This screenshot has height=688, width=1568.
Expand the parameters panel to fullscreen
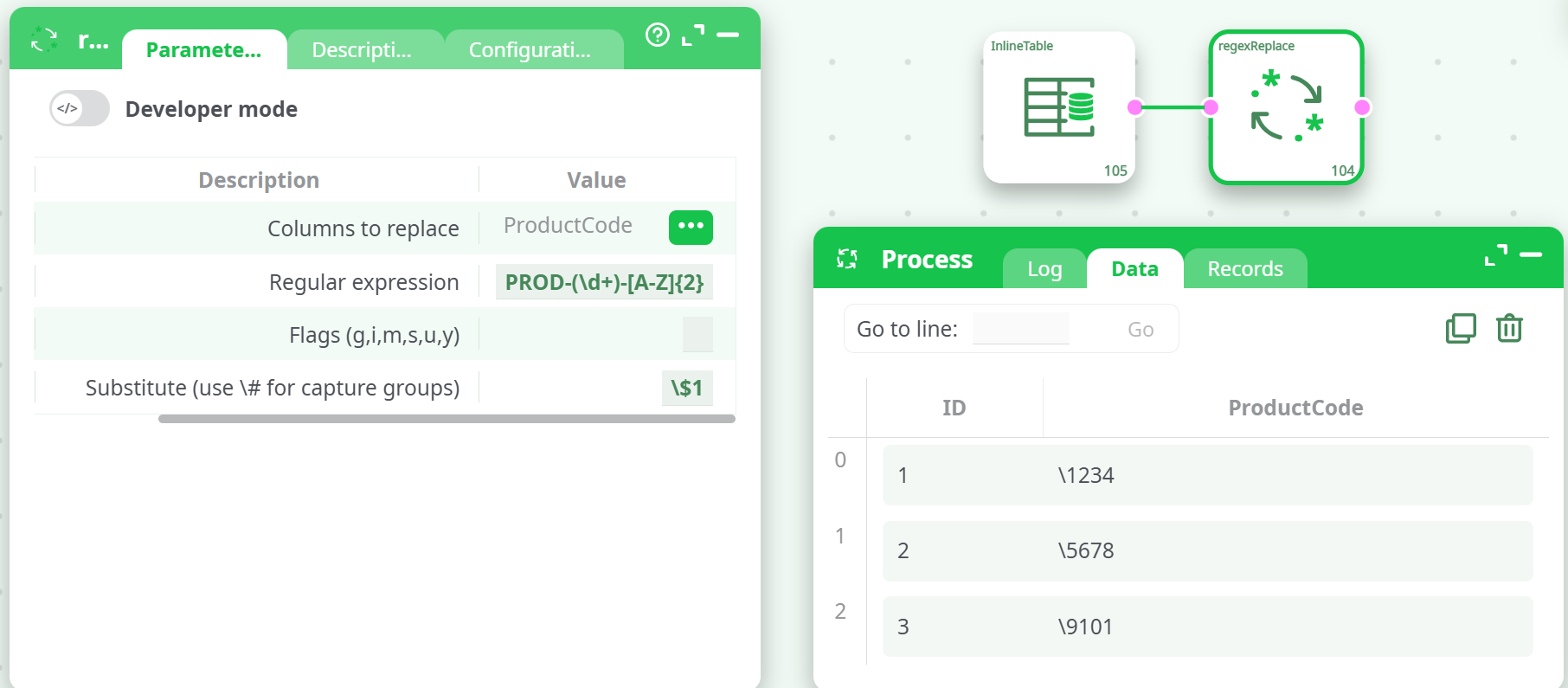[x=693, y=35]
